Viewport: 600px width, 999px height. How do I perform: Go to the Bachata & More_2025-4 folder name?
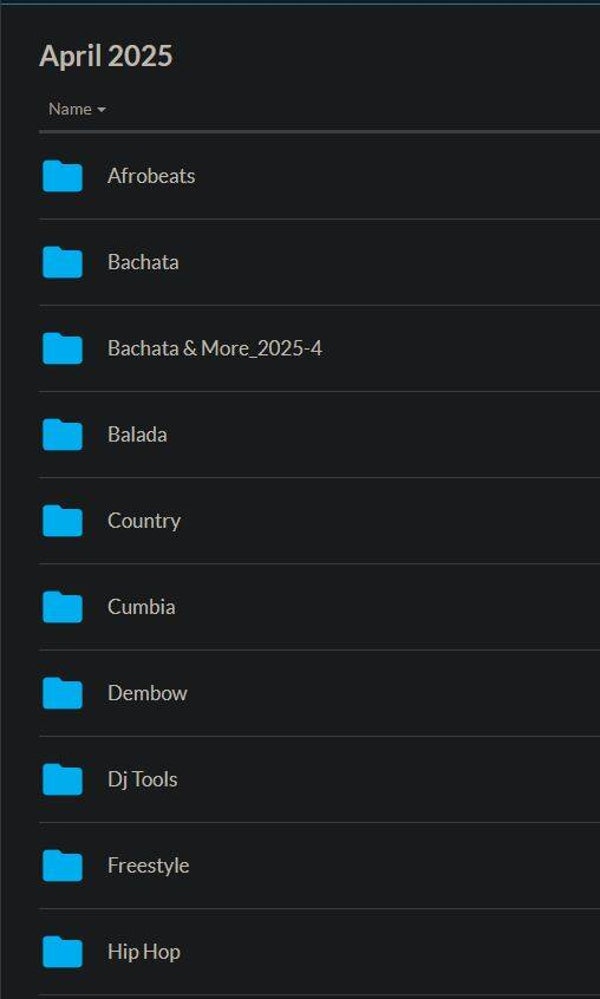click(215, 349)
